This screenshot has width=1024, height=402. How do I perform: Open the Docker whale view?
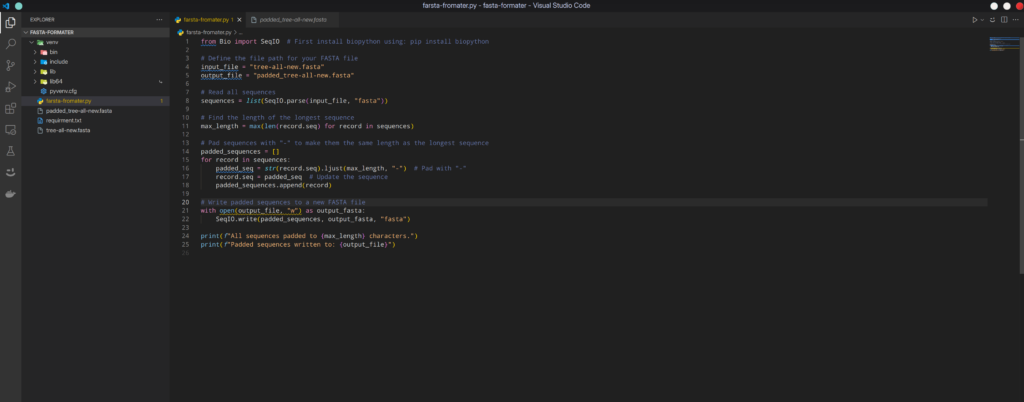[10, 194]
